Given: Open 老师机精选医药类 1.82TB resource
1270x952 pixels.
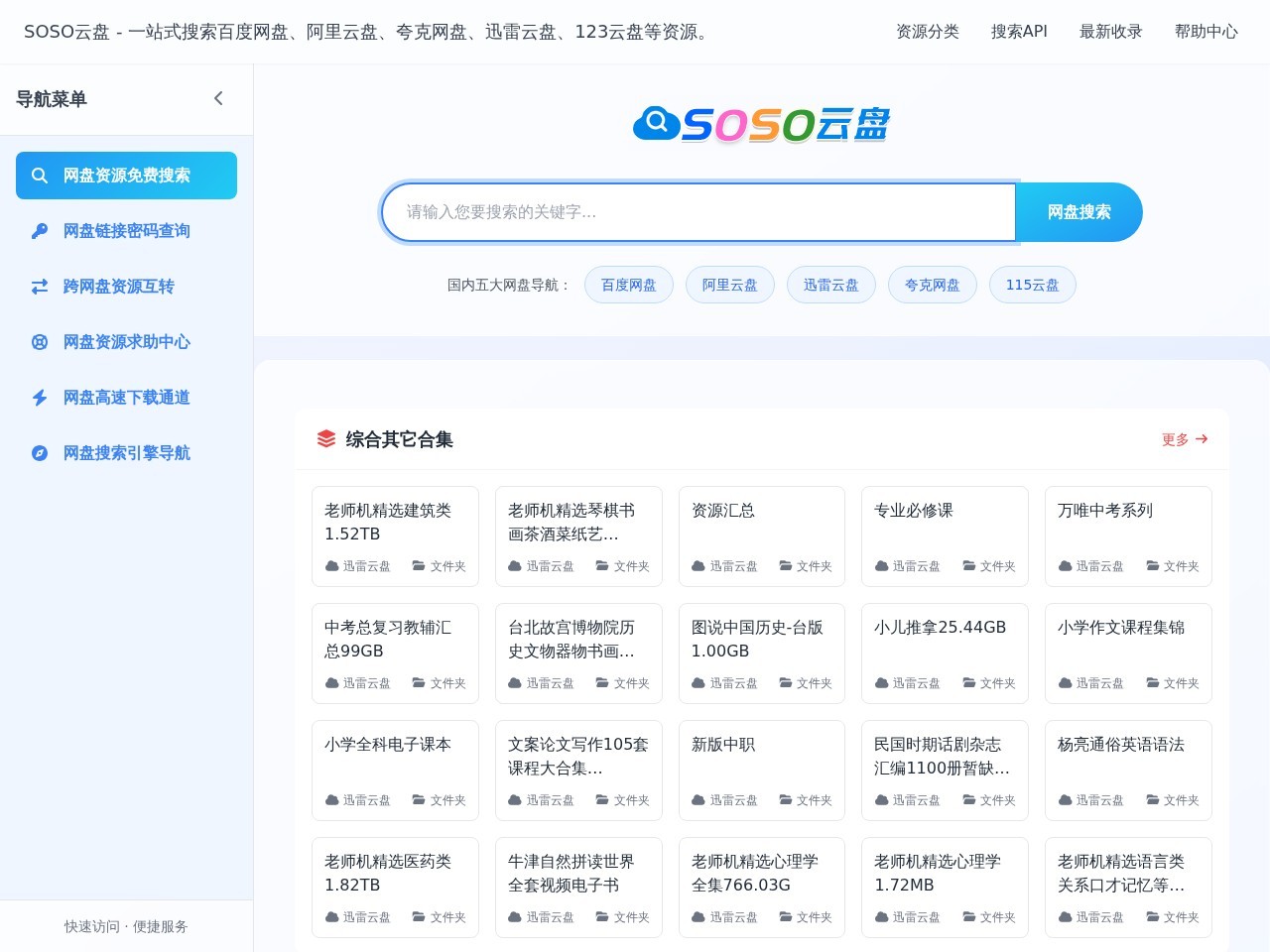Looking at the screenshot, I should (x=388, y=873).
